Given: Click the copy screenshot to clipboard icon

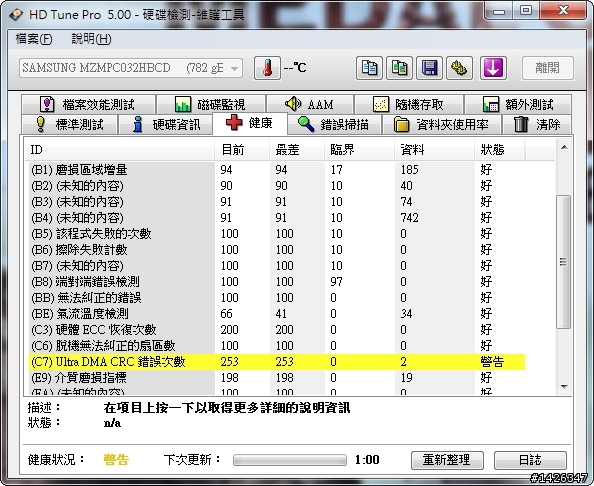Looking at the screenshot, I should click(x=399, y=68).
